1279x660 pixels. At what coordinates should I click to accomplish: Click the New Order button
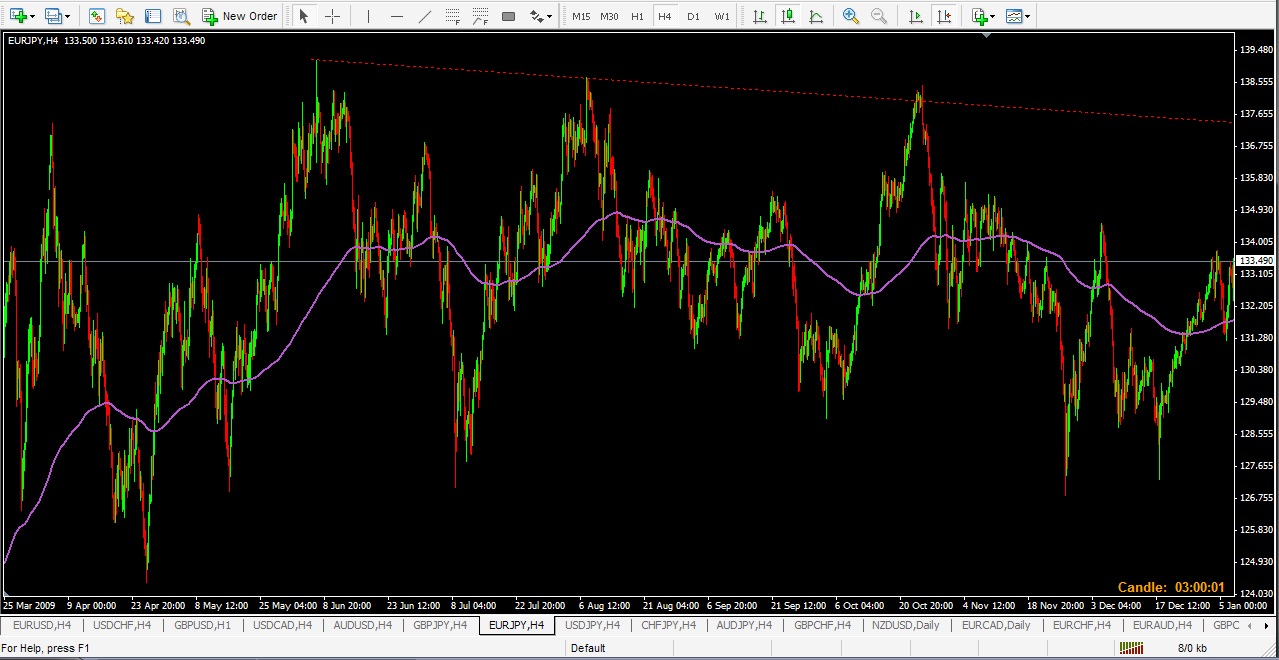(x=240, y=16)
